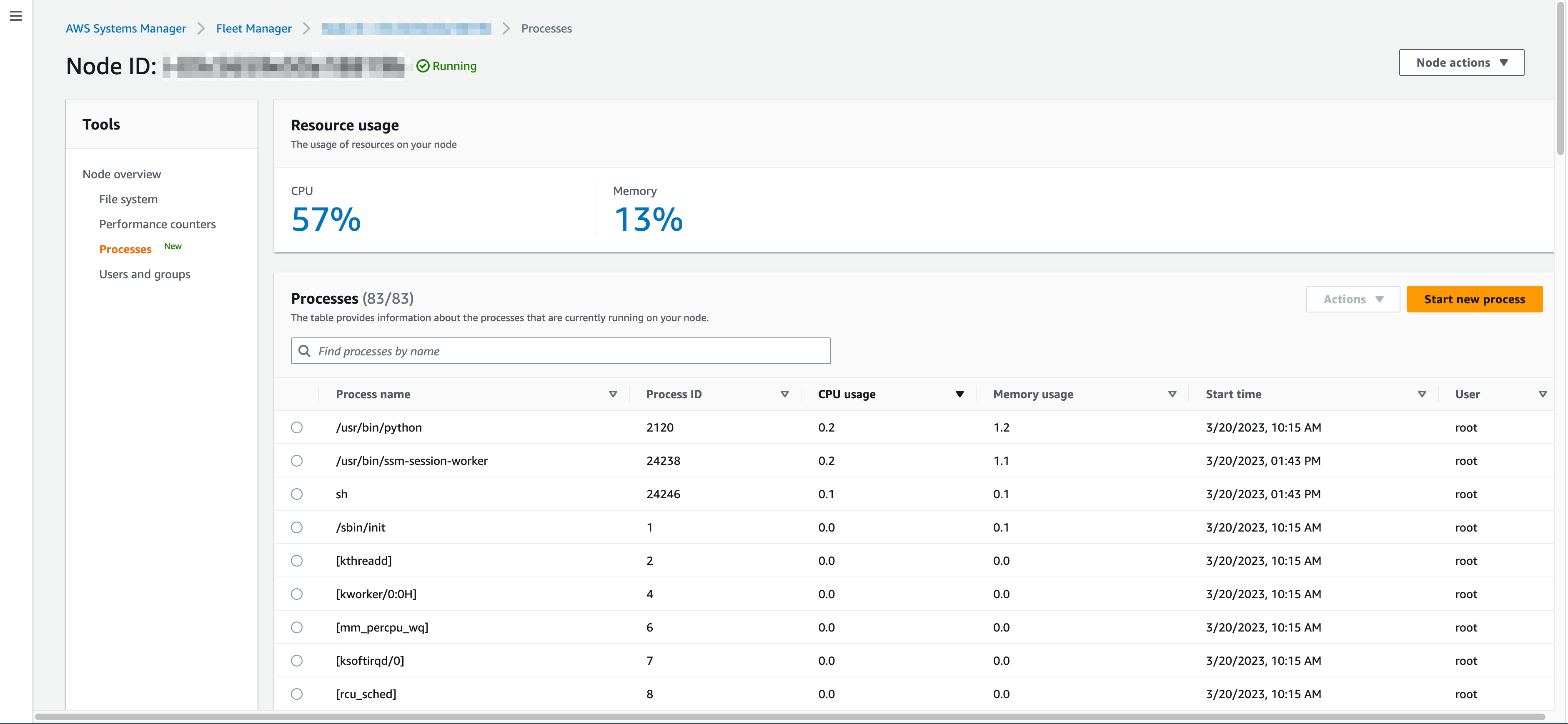Image resolution: width=1568 pixels, height=724 pixels.
Task: Select the [kthreadd] process radio button
Action: point(296,560)
